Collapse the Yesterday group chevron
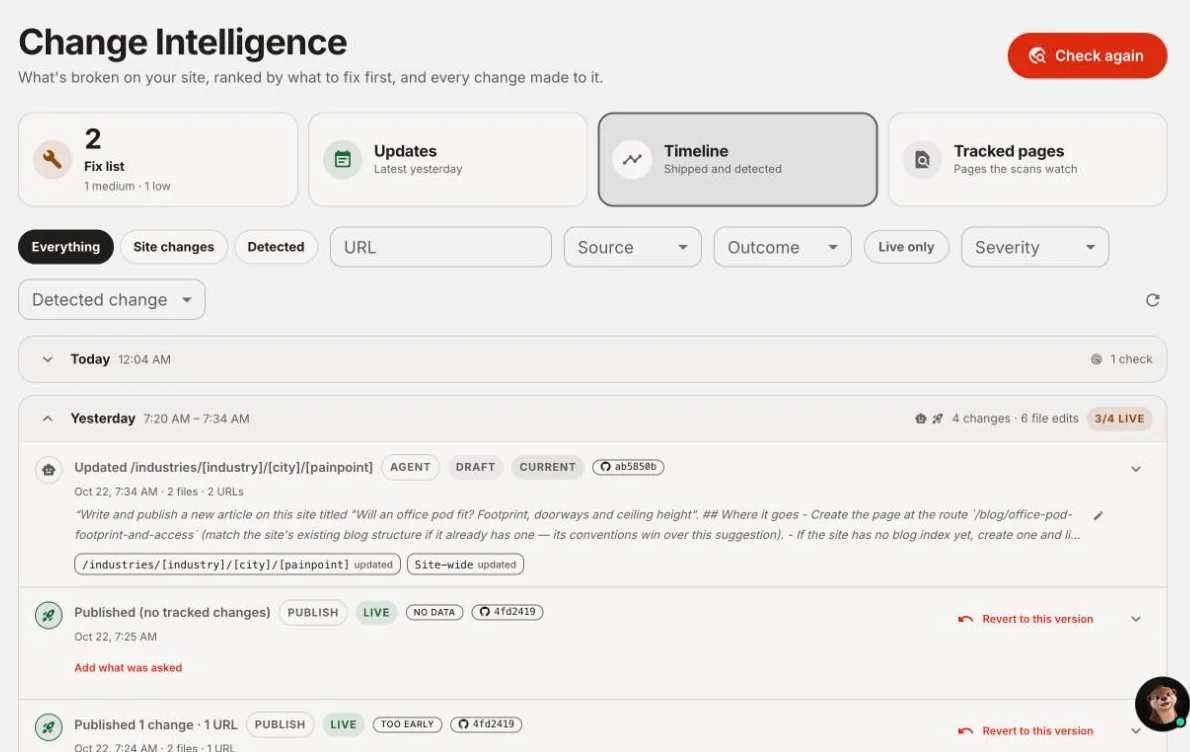 coord(48,418)
